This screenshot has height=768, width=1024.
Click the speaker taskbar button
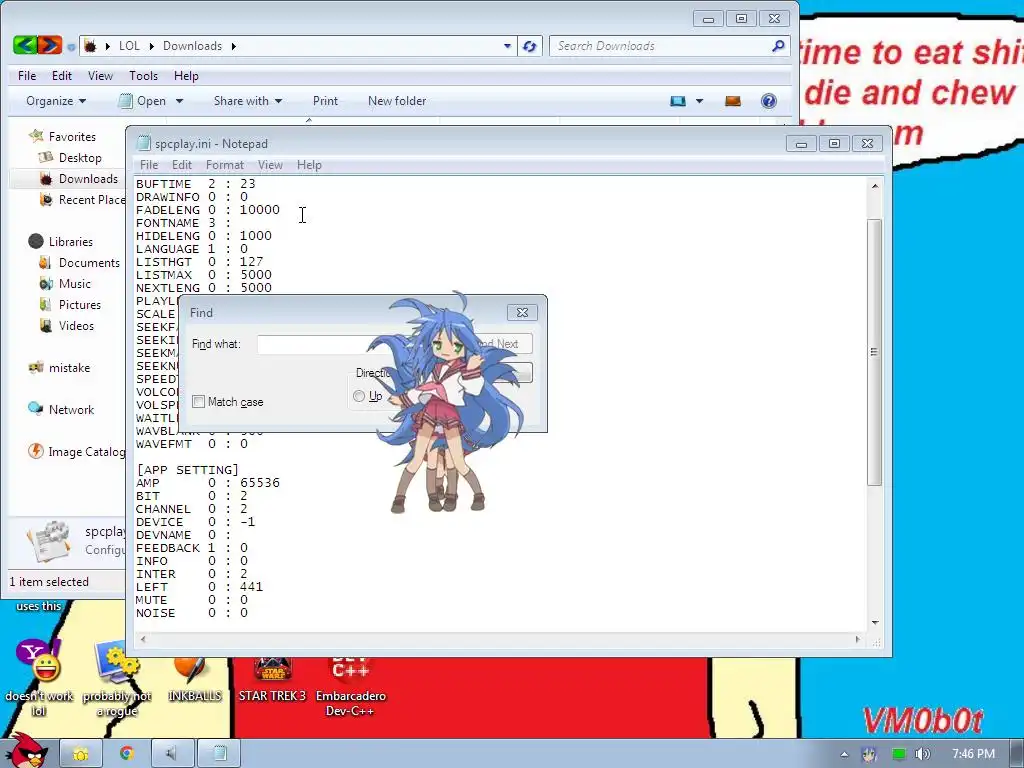(x=172, y=754)
